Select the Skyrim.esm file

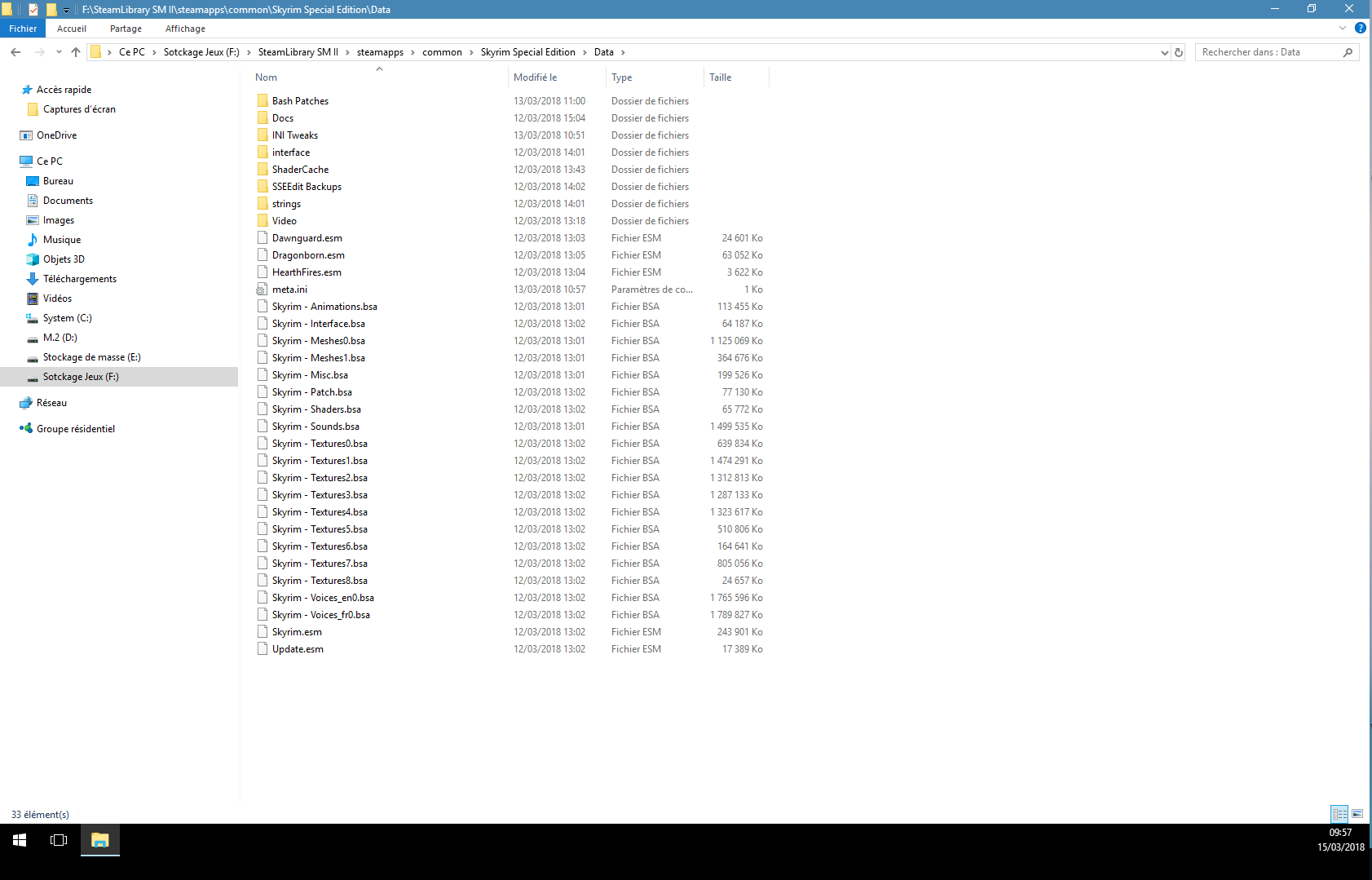(x=297, y=632)
